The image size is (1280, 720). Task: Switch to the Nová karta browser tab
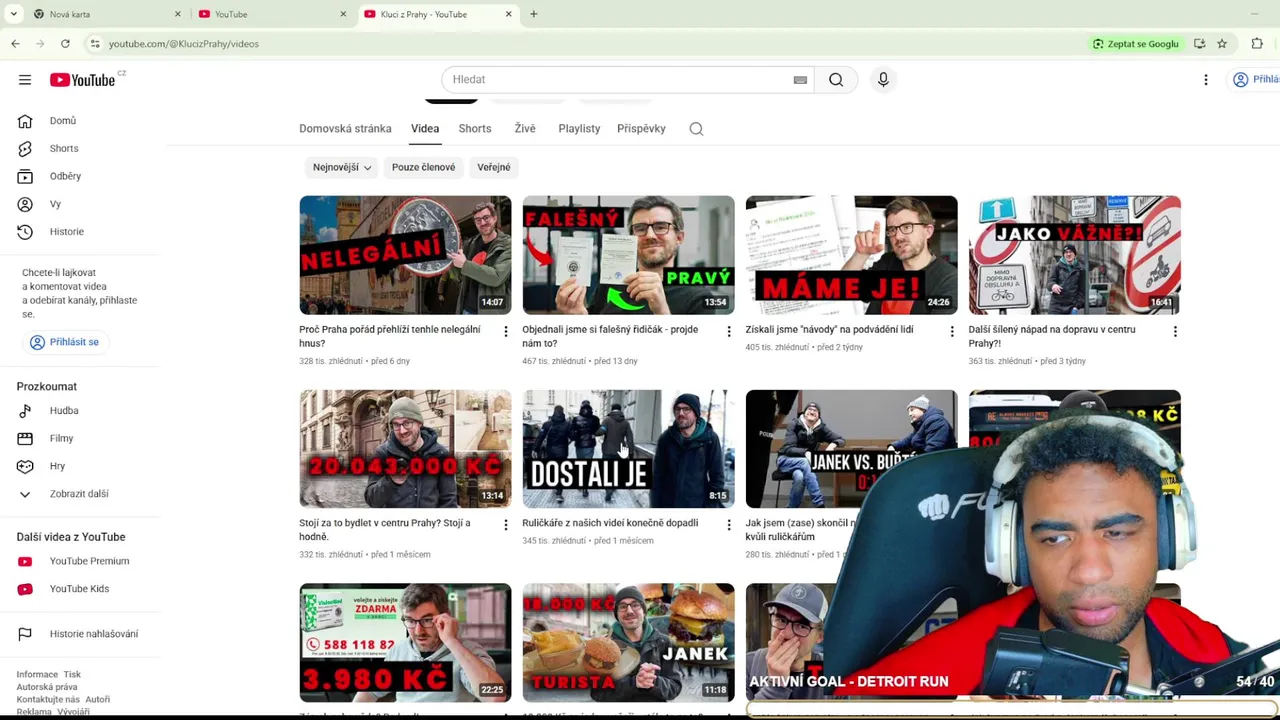pyautogui.click(x=105, y=14)
